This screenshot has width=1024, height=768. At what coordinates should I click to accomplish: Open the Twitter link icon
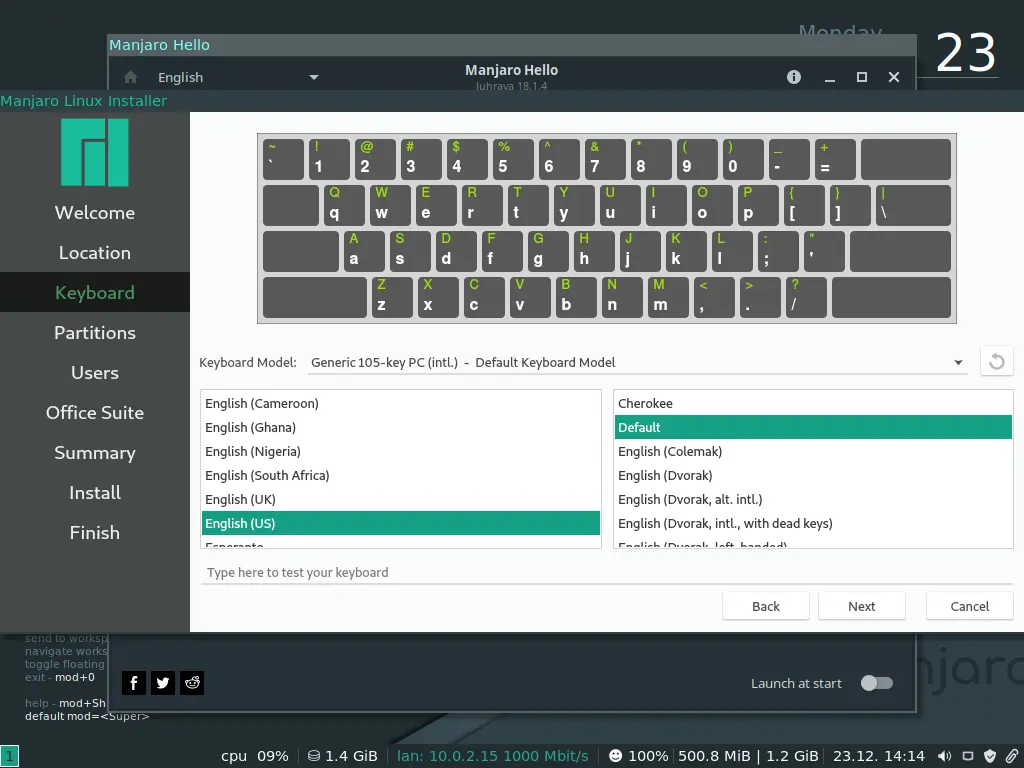(x=163, y=683)
